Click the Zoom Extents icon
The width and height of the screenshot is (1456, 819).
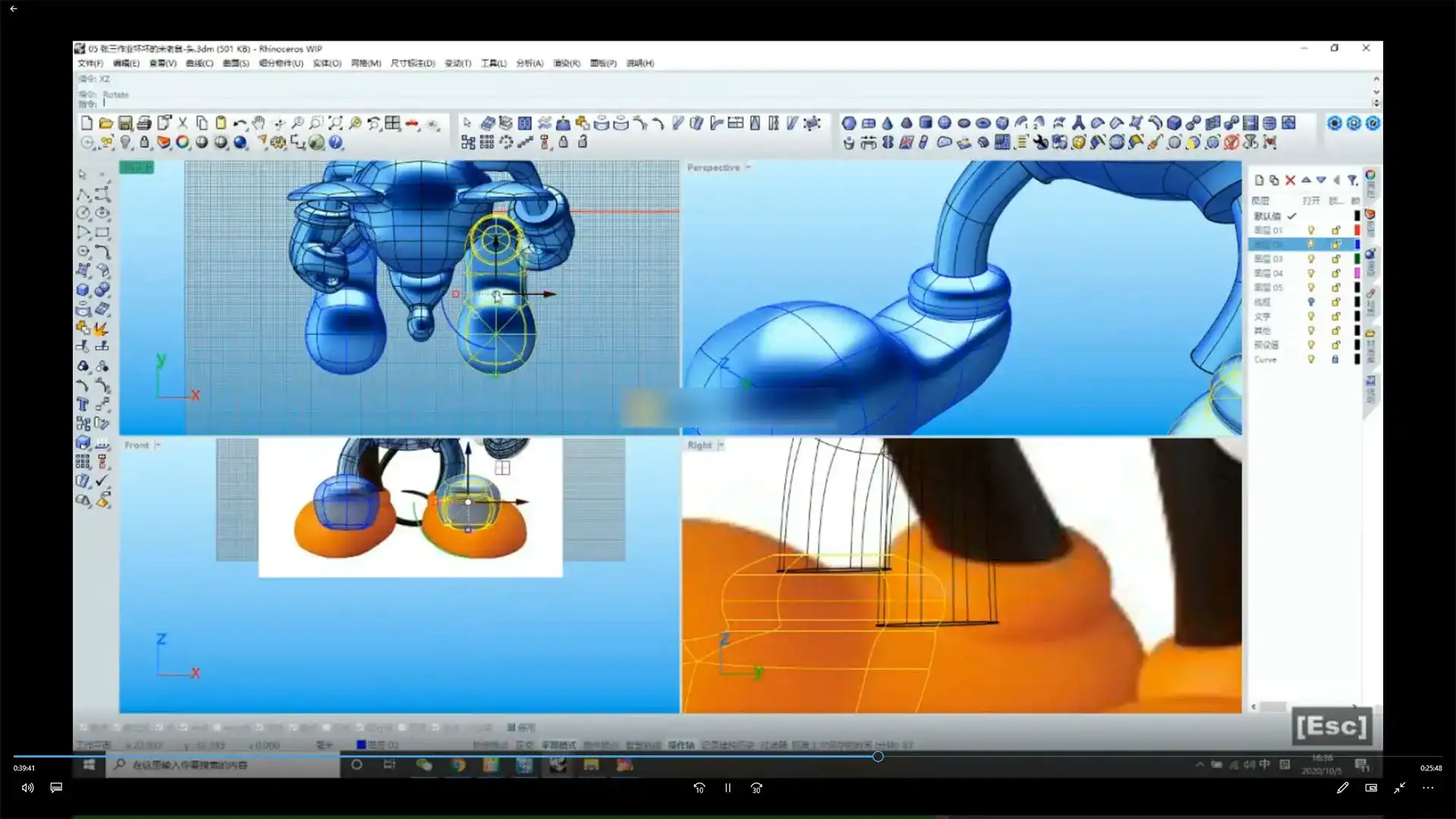pyautogui.click(x=335, y=123)
